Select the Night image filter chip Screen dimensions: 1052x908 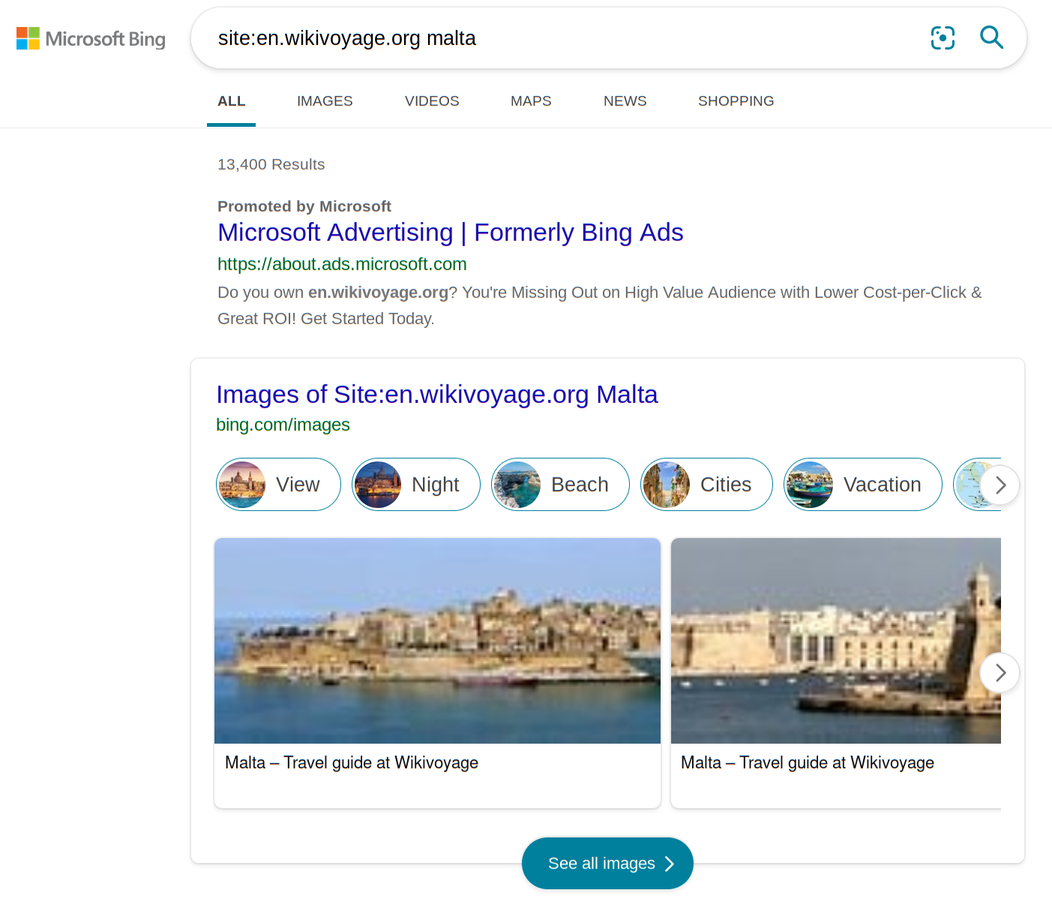(416, 485)
